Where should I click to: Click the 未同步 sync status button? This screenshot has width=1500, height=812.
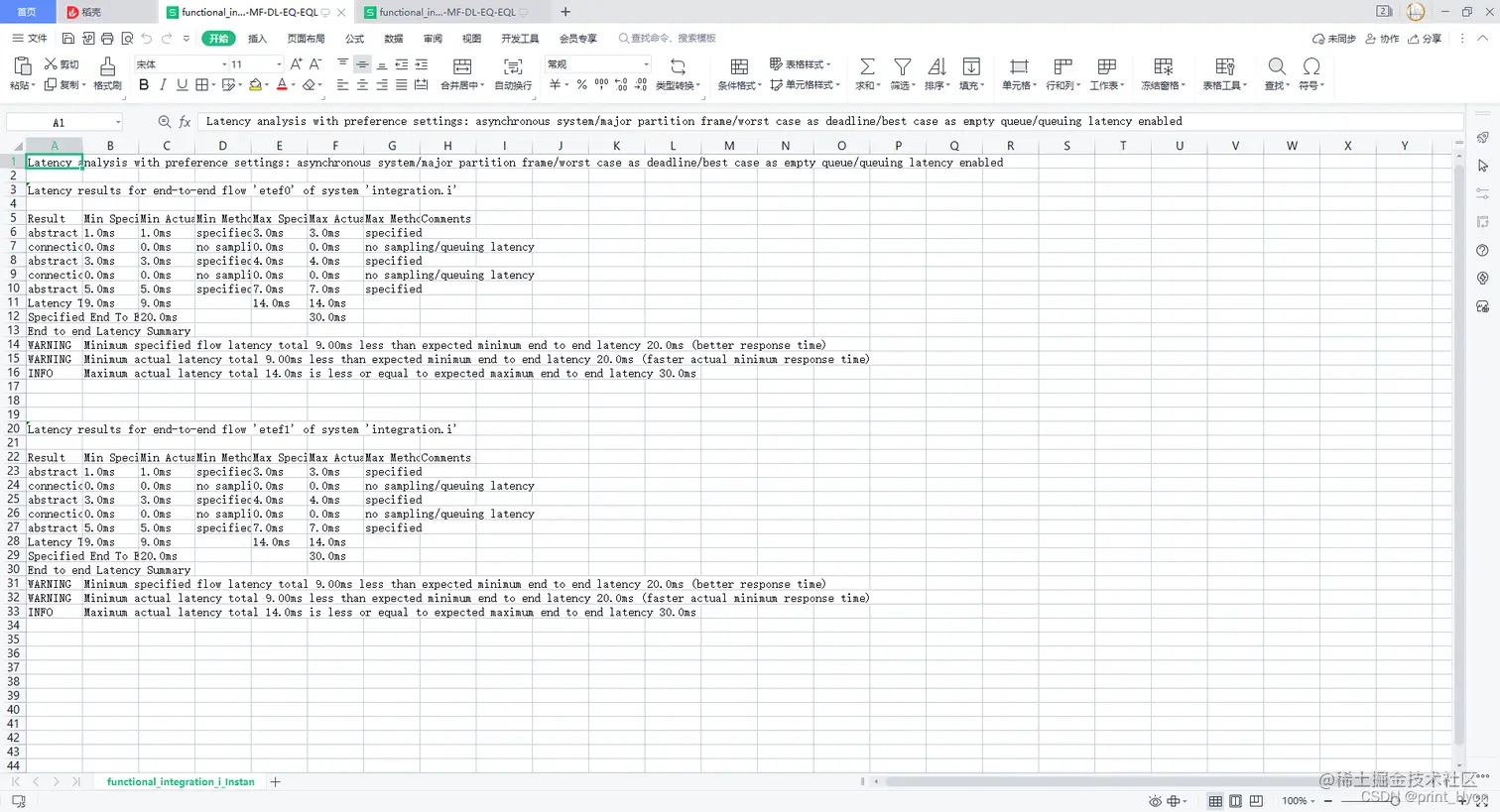click(1334, 39)
